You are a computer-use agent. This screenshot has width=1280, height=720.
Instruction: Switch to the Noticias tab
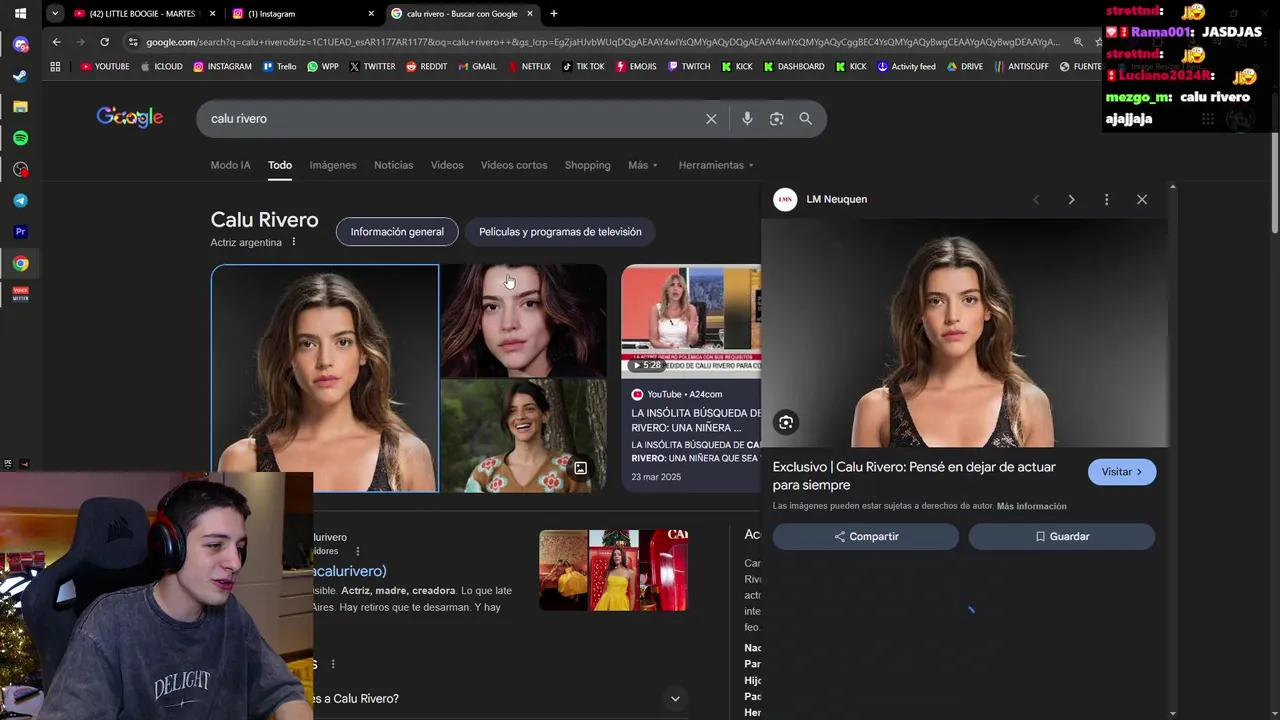tap(393, 165)
